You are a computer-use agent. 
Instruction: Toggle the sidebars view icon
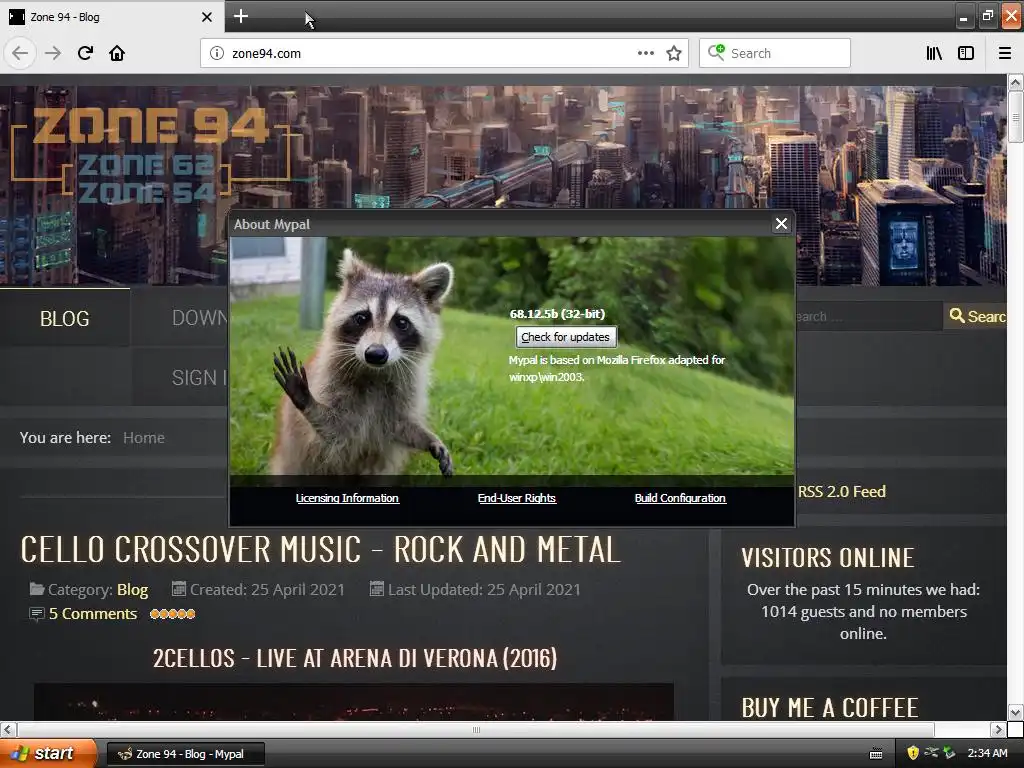click(x=966, y=53)
